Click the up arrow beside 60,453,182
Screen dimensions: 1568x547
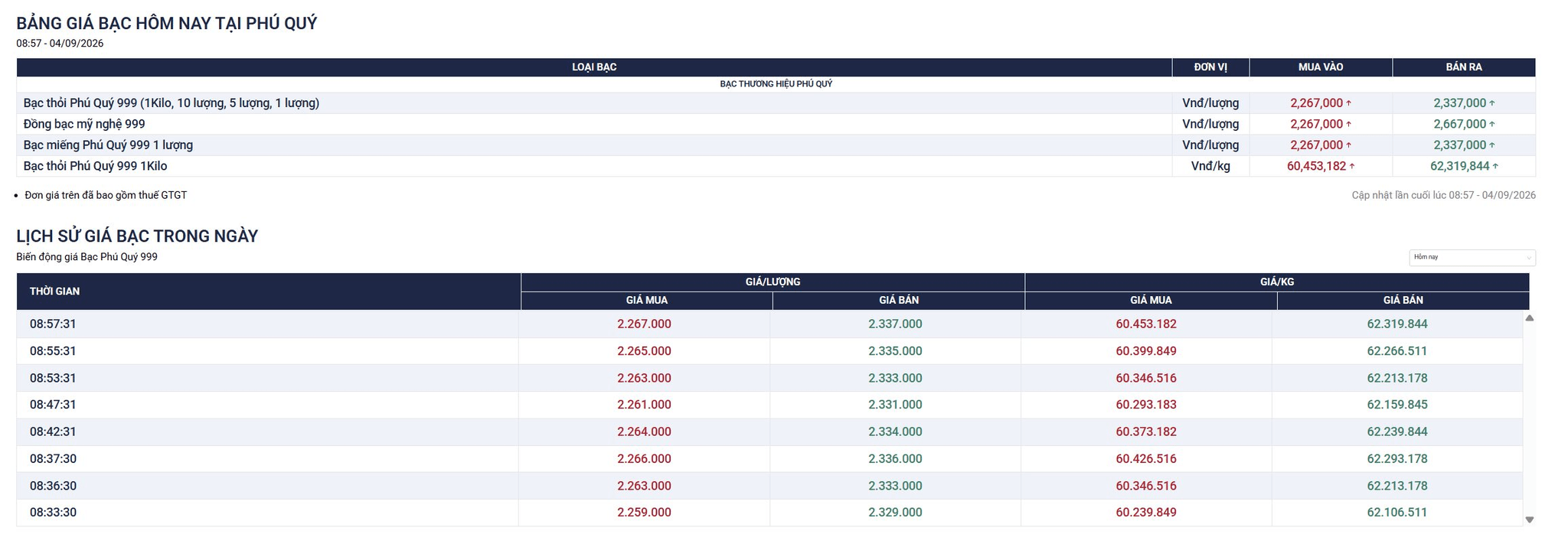click(1352, 166)
